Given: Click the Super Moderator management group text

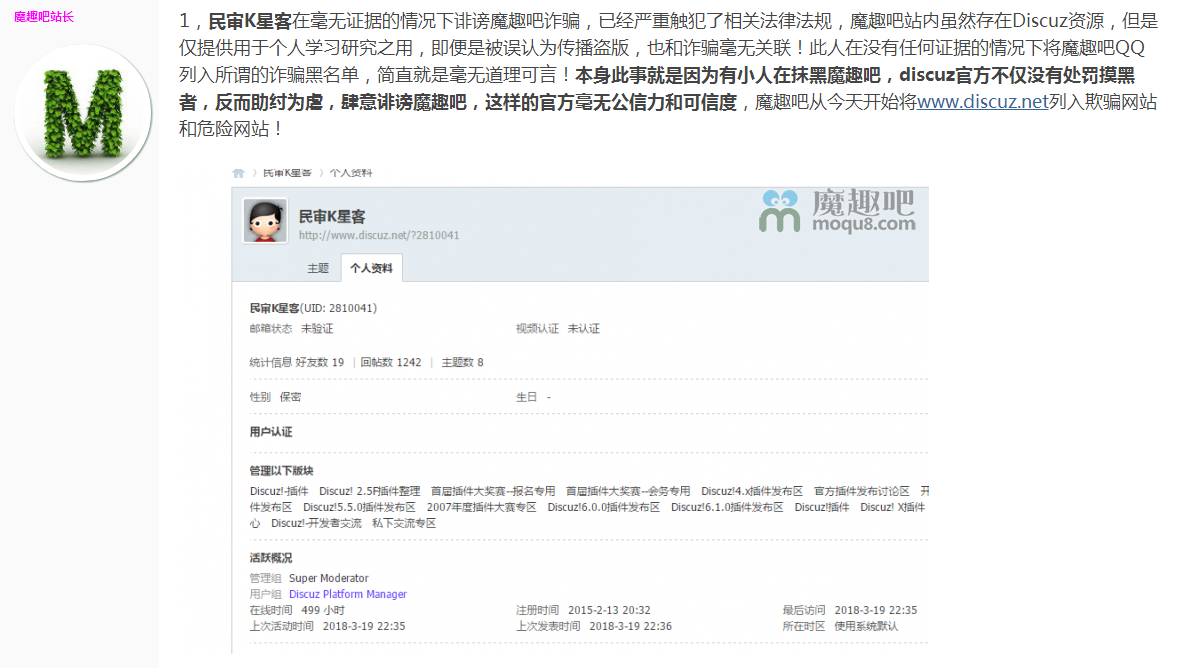Looking at the screenshot, I should pos(329,578).
